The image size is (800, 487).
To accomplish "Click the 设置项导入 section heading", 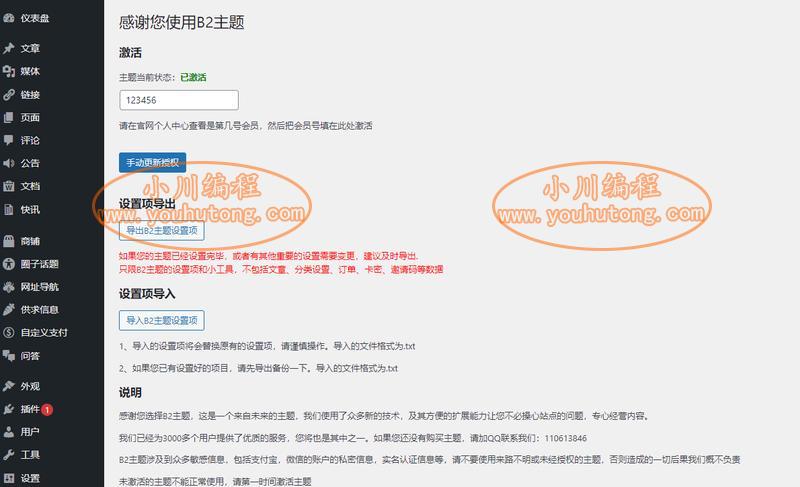I will [x=147, y=294].
